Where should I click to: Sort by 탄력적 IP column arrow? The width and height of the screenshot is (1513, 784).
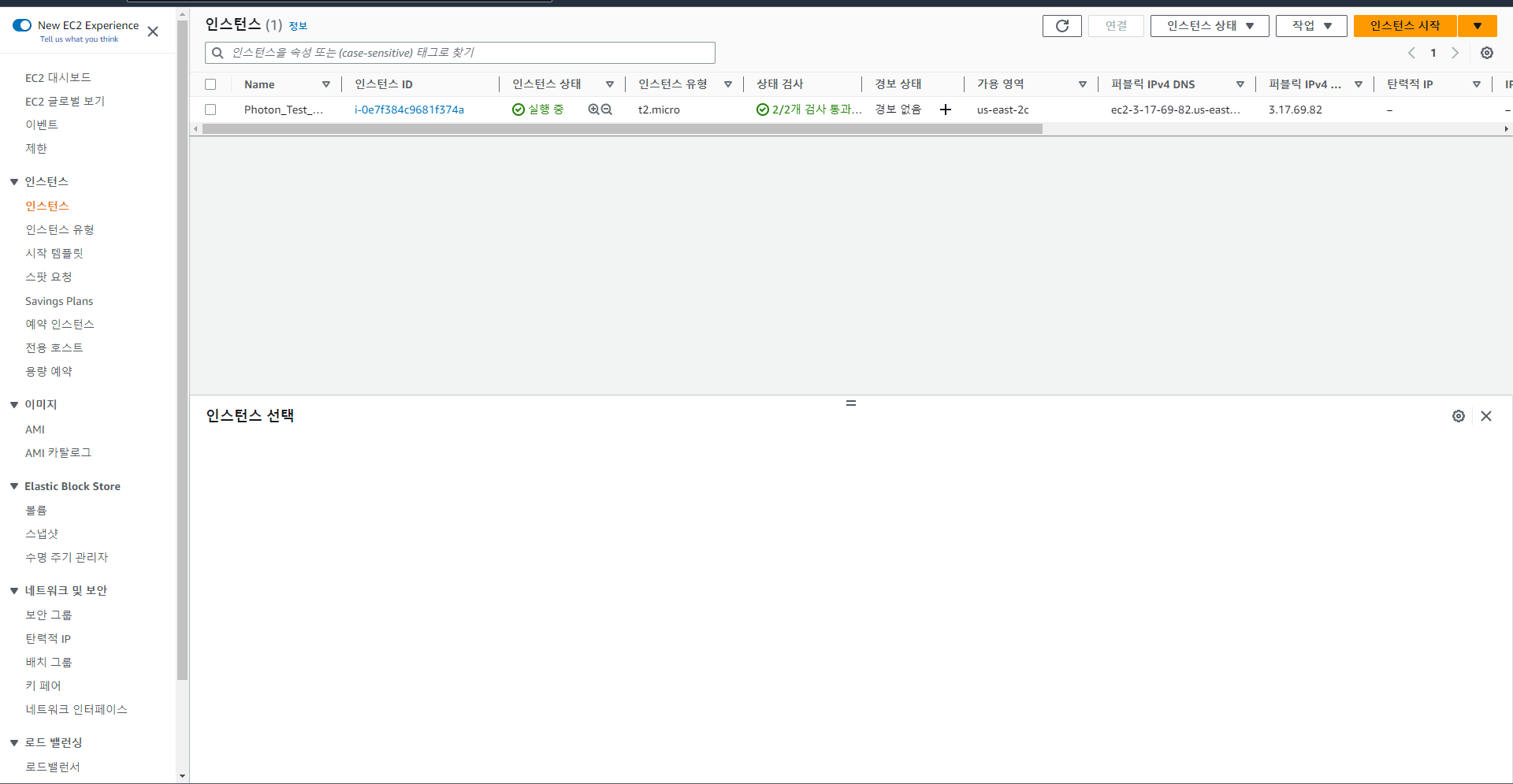click(1476, 84)
